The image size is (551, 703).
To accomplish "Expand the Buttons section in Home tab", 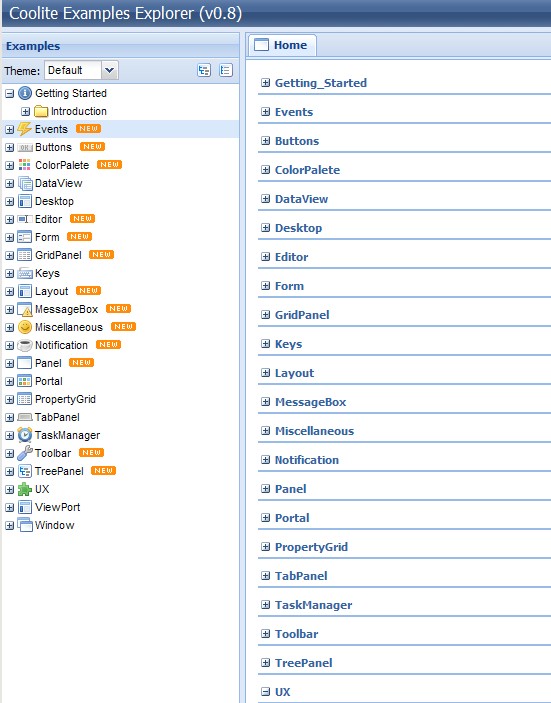I will click(265, 141).
